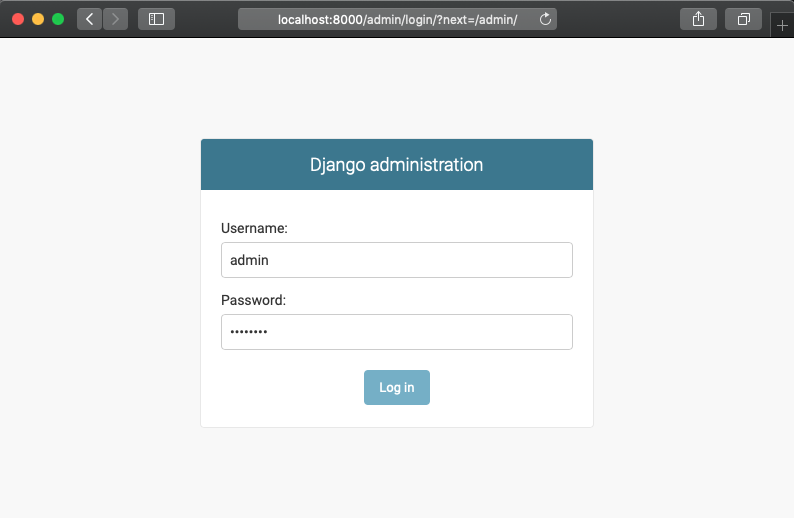Screen dimensions: 794x518
Task: Open a new tab with plus button
Action: [781, 26]
